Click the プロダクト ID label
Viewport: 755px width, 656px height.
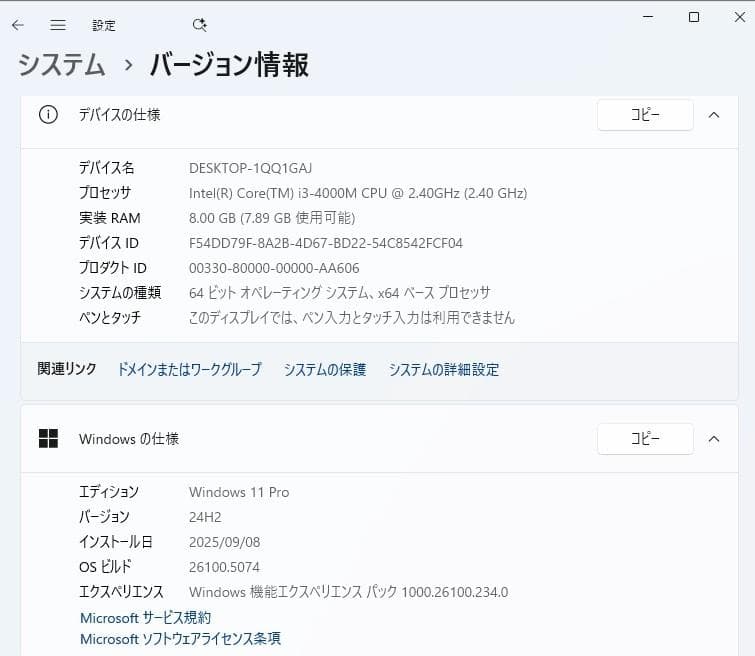(x=113, y=268)
